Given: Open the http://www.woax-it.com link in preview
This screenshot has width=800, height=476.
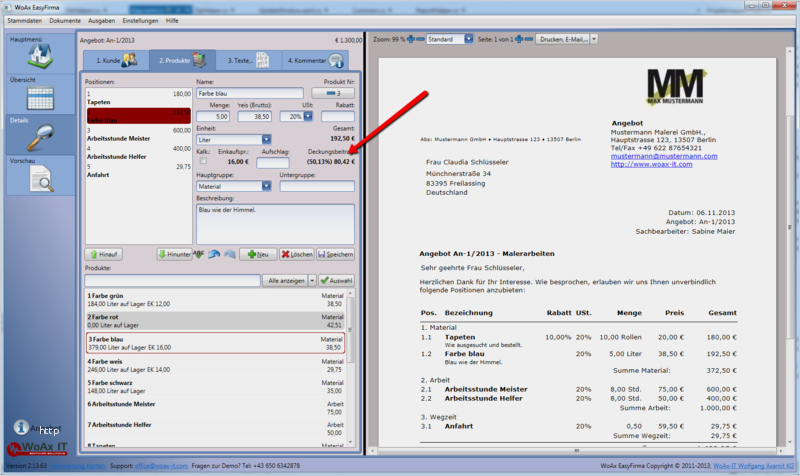Looking at the screenshot, I should [x=652, y=164].
